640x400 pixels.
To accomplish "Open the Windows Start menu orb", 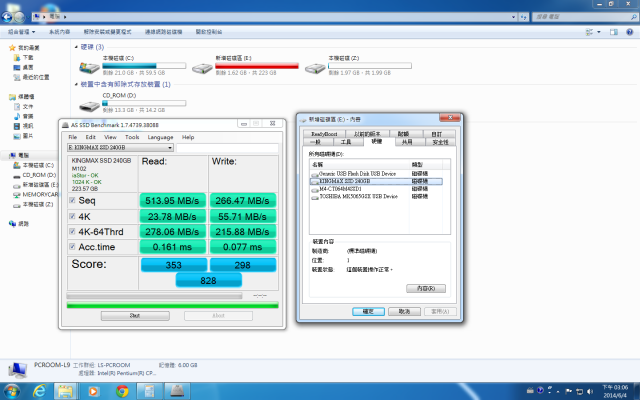I will tap(11, 391).
